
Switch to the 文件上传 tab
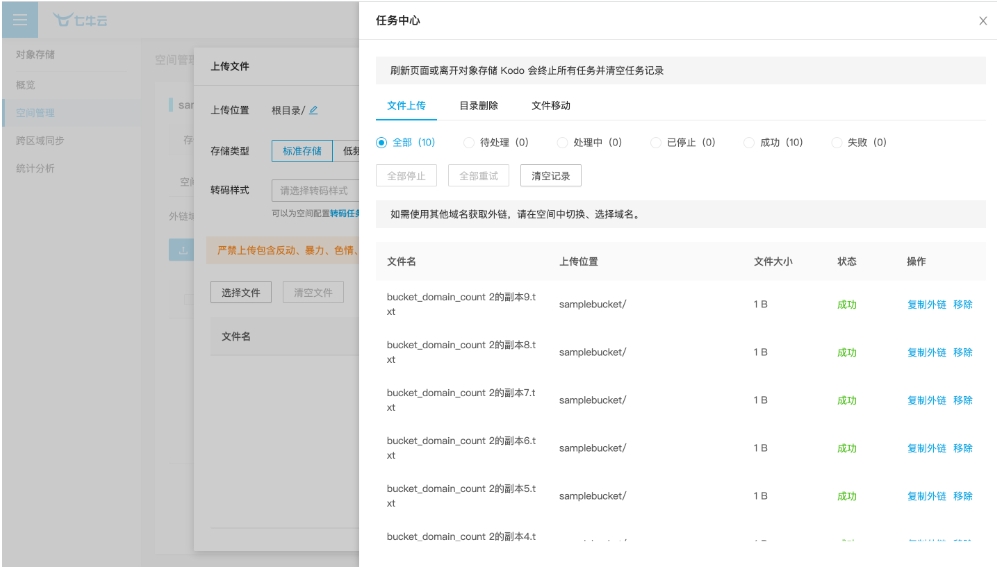click(x=406, y=106)
